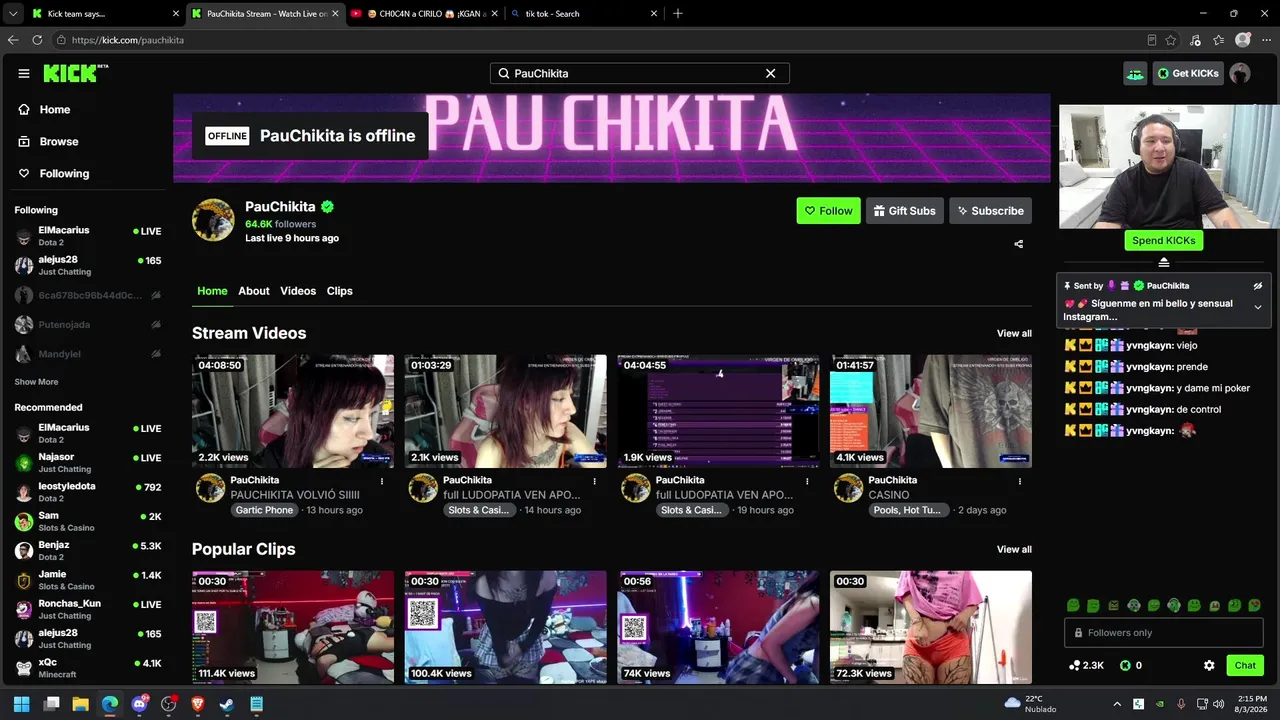Screen dimensions: 1280x720
Task: Click the Spend KICKs button
Action: (1164, 241)
